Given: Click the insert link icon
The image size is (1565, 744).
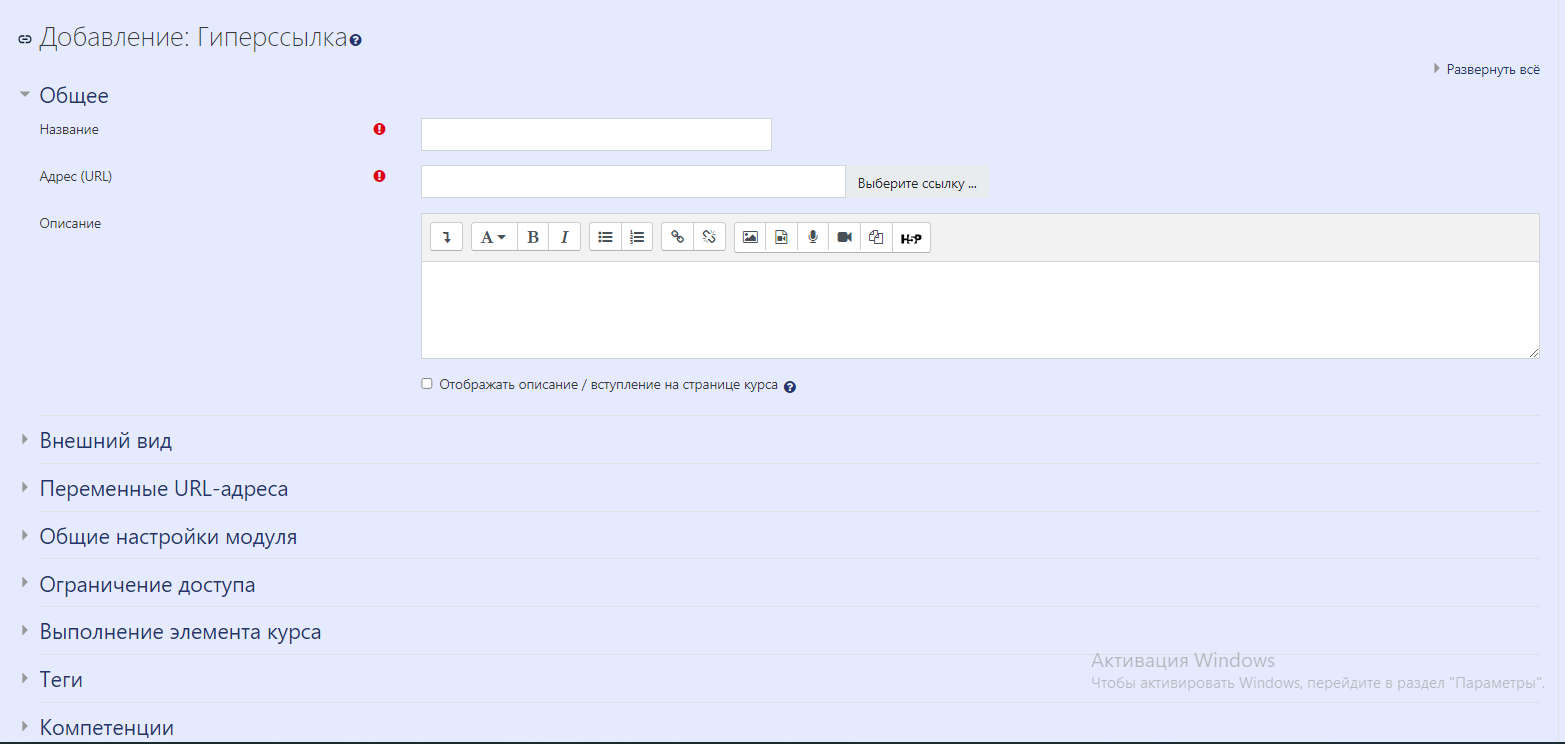Looking at the screenshot, I should [x=677, y=237].
